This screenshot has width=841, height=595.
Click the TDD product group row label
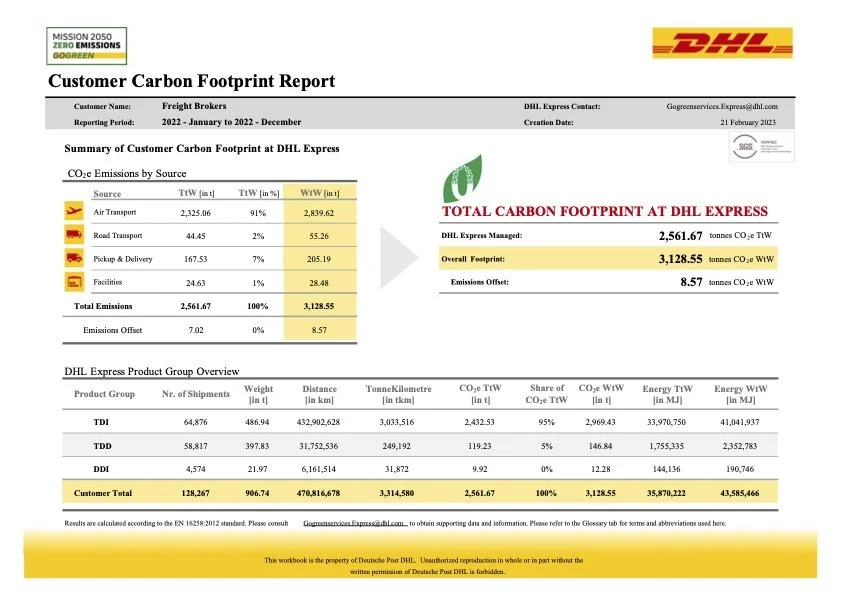pos(102,446)
